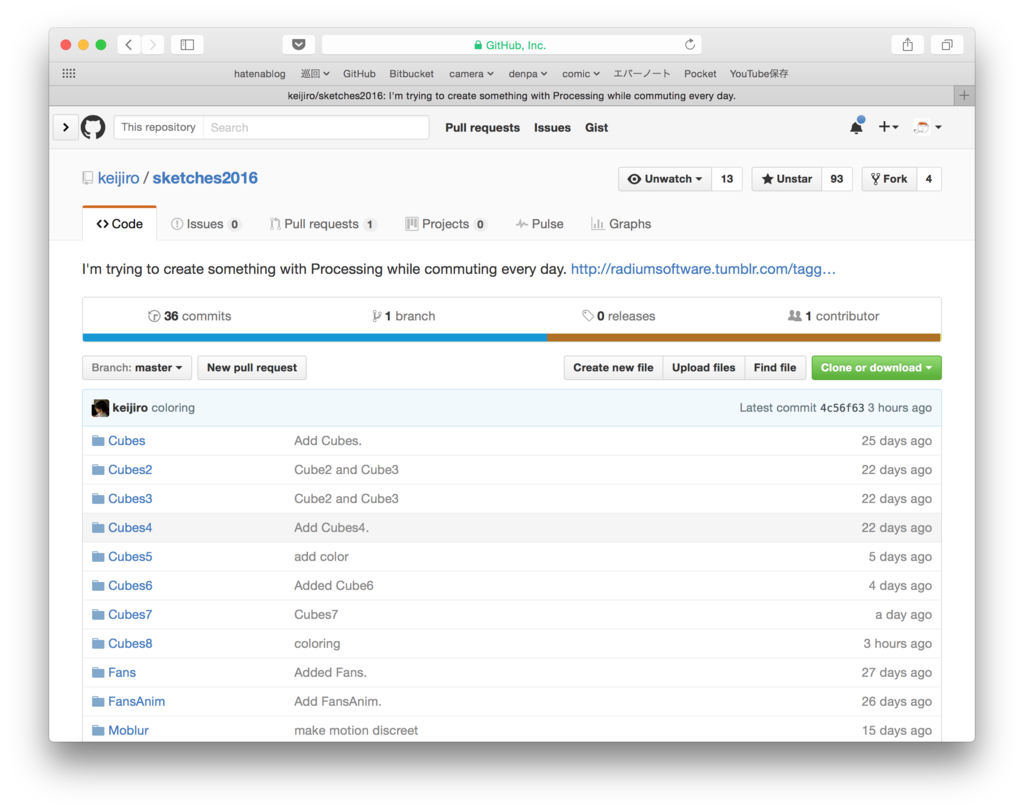Click the Moblur folder icon
Viewport: 1024px width, 812px height.
98,730
